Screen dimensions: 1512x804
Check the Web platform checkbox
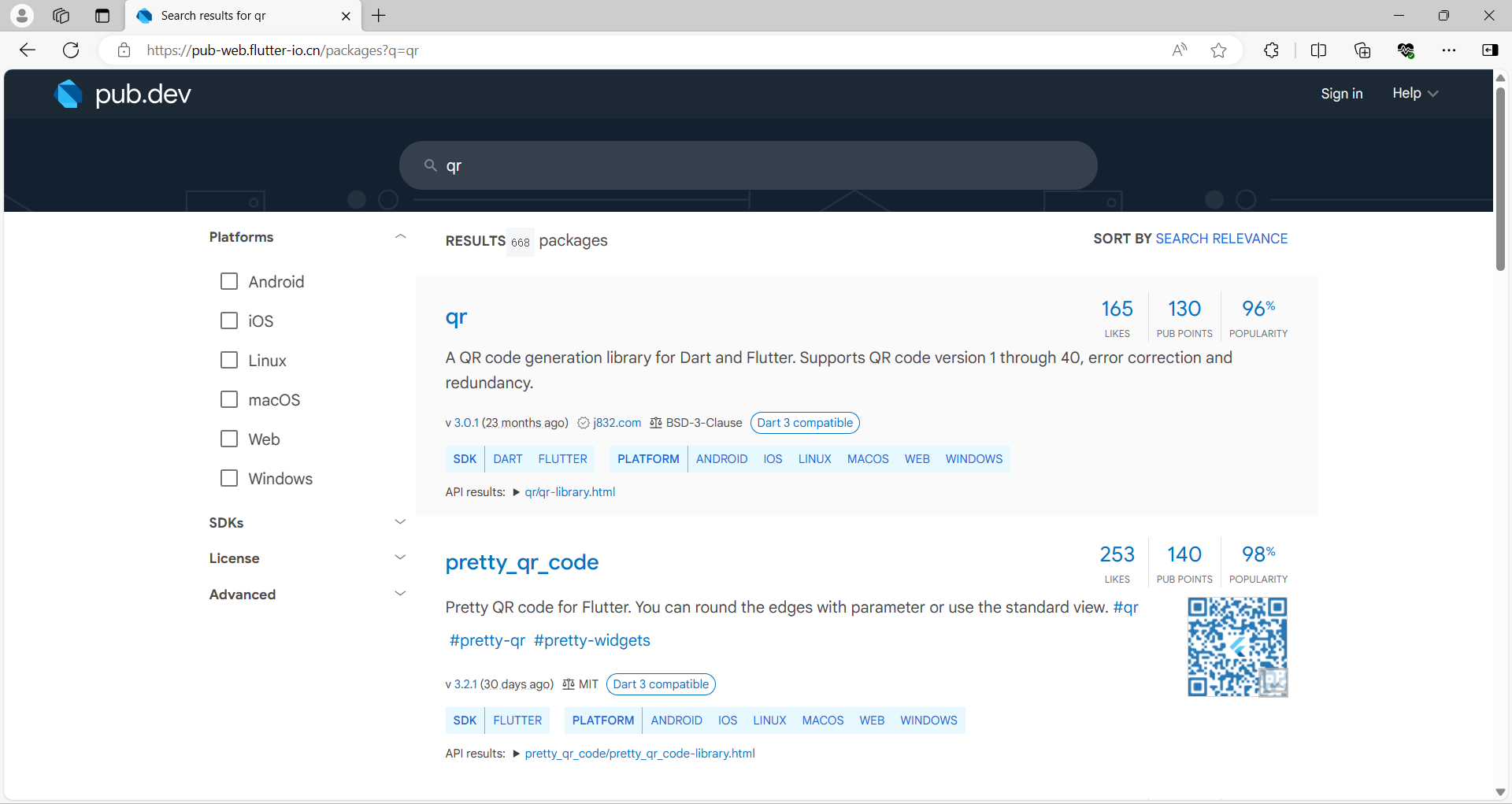pyautogui.click(x=229, y=439)
